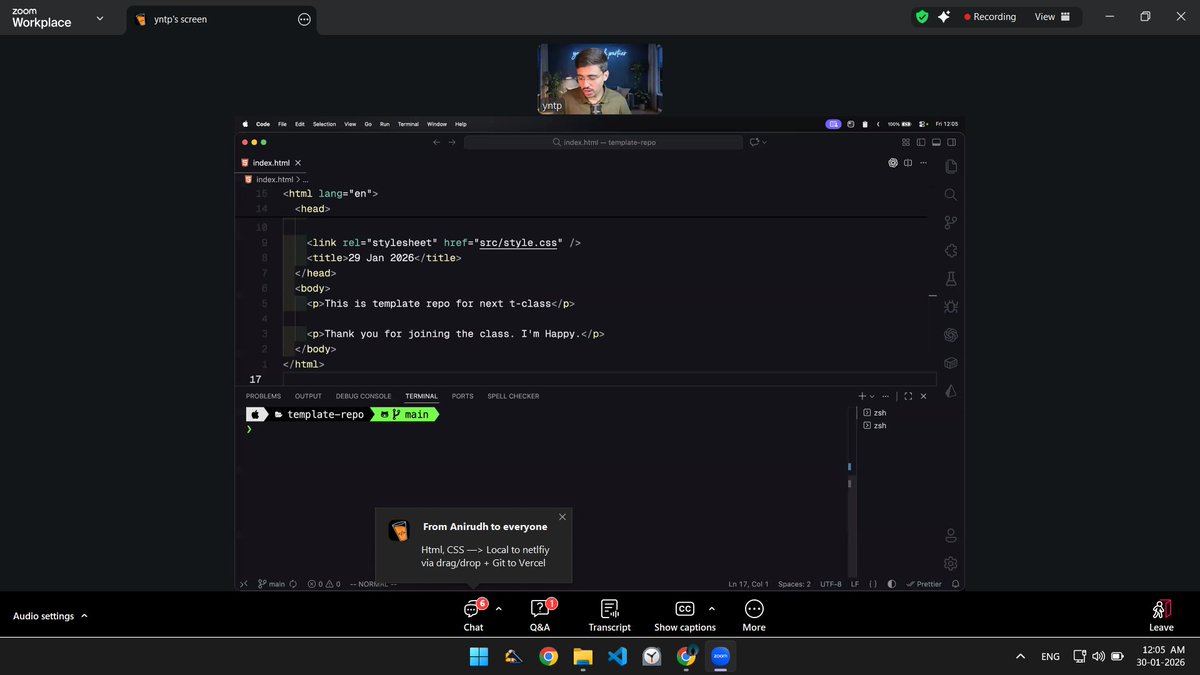Open the Extensions view in activity bar
The height and width of the screenshot is (675, 1200).
coord(951,251)
